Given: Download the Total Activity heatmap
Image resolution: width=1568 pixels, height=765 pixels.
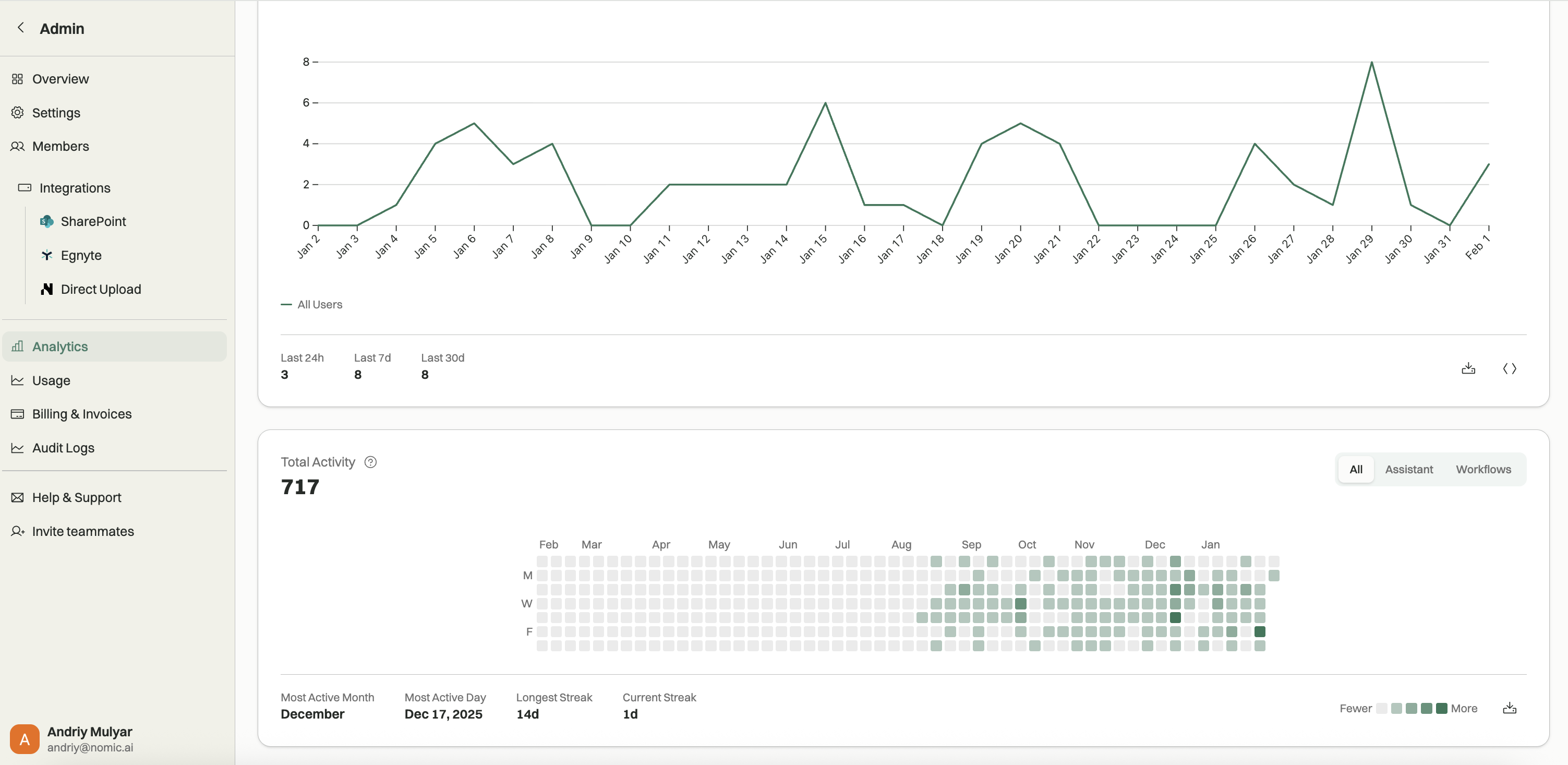Looking at the screenshot, I should click(x=1510, y=708).
